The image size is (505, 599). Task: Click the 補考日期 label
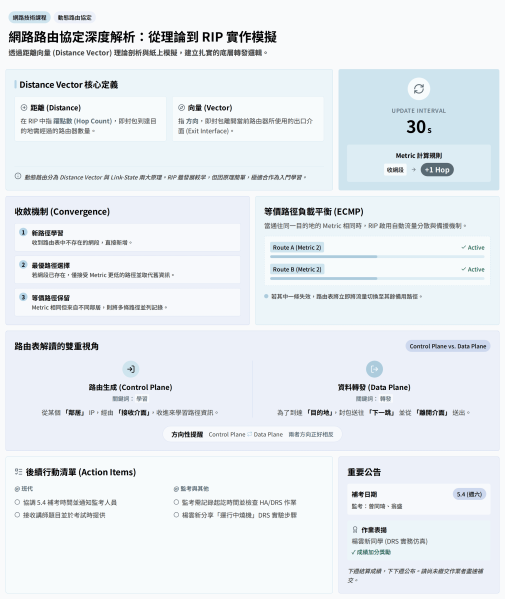(x=364, y=494)
